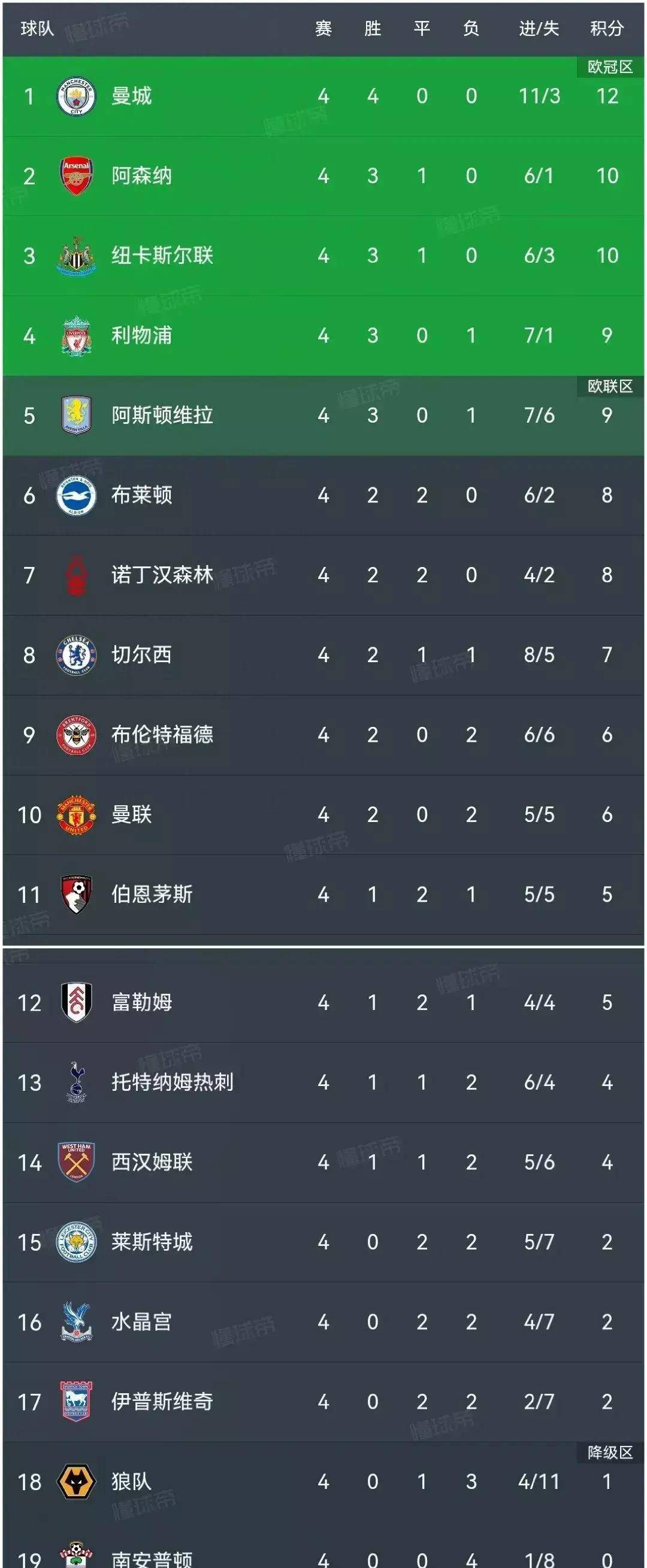Image resolution: width=647 pixels, height=1568 pixels.
Task: Select the 进/失 column header
Action: [x=539, y=28]
